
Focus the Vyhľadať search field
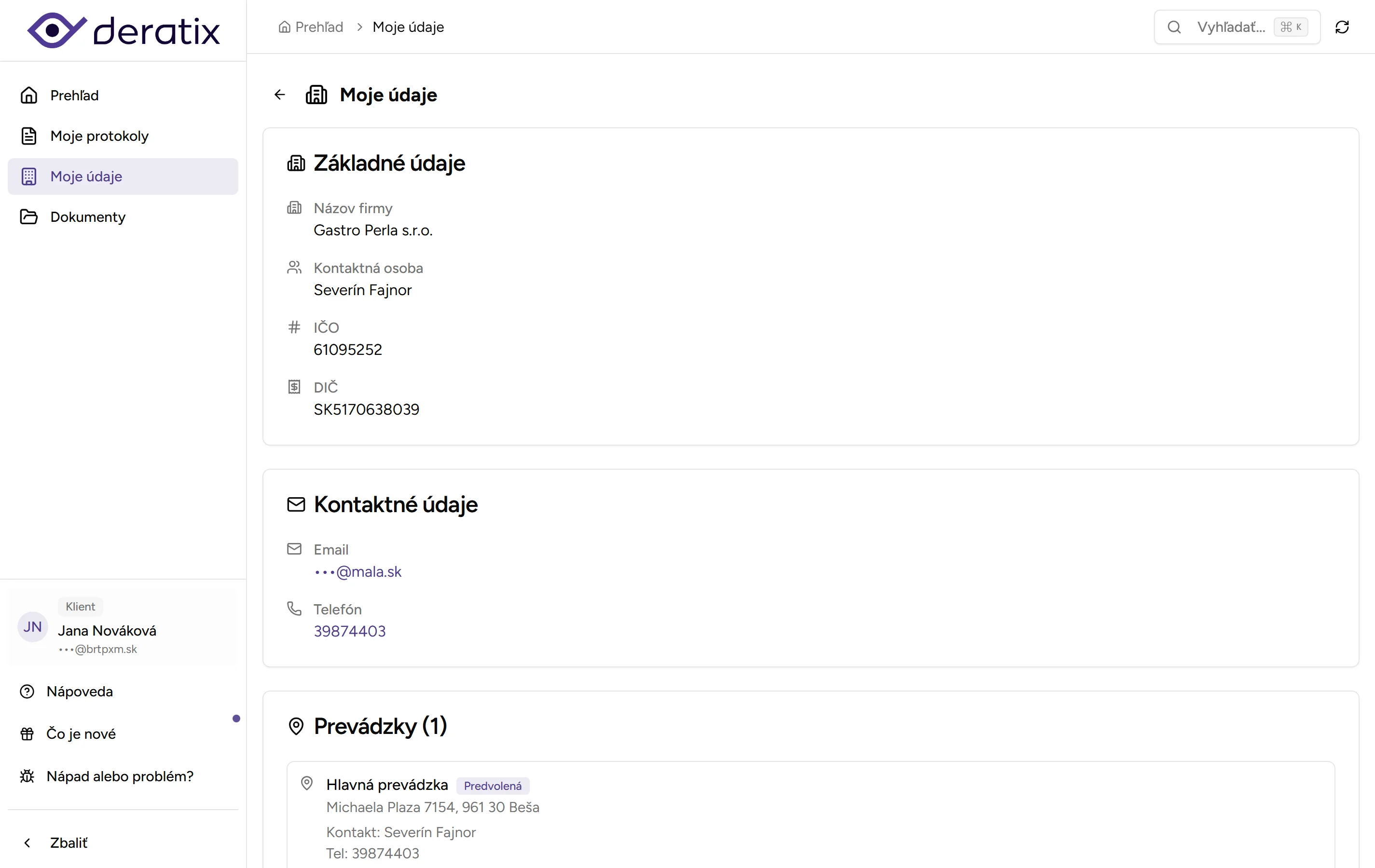pos(1231,27)
